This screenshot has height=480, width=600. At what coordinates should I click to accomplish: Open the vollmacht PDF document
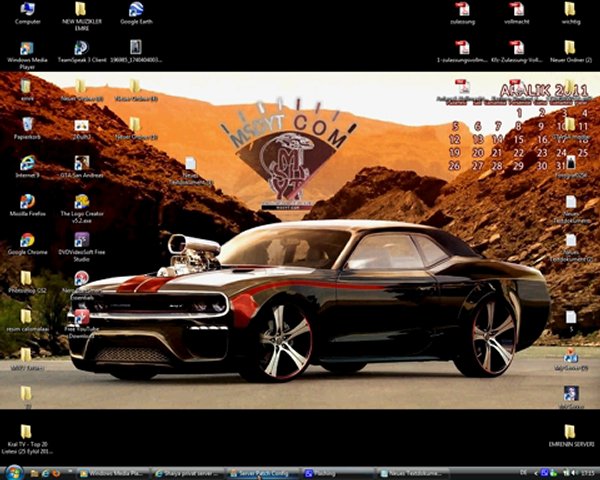pyautogui.click(x=516, y=10)
